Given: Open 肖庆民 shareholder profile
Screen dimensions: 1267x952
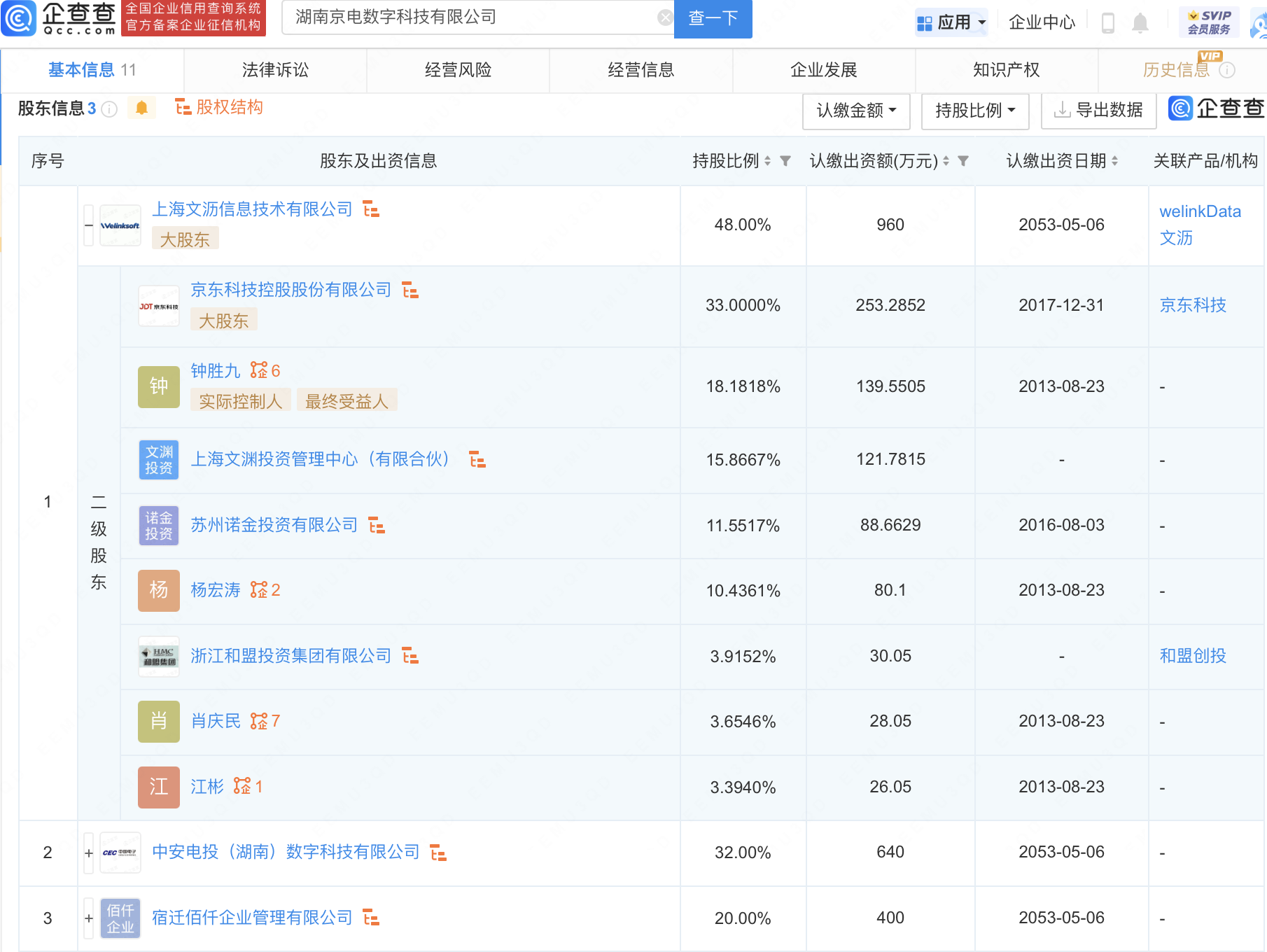Looking at the screenshot, I should click(216, 721).
